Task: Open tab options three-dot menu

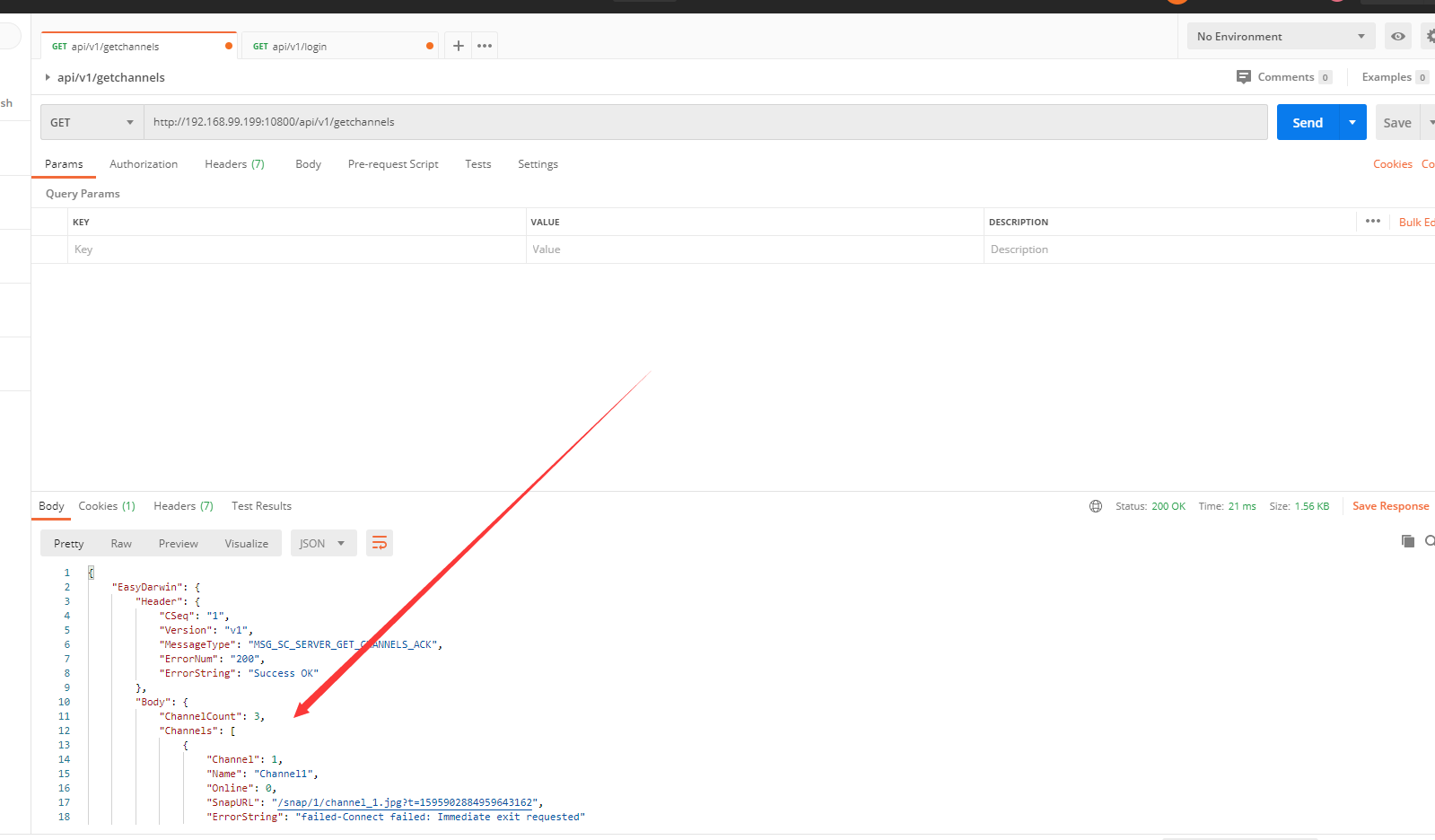Action: point(485,46)
